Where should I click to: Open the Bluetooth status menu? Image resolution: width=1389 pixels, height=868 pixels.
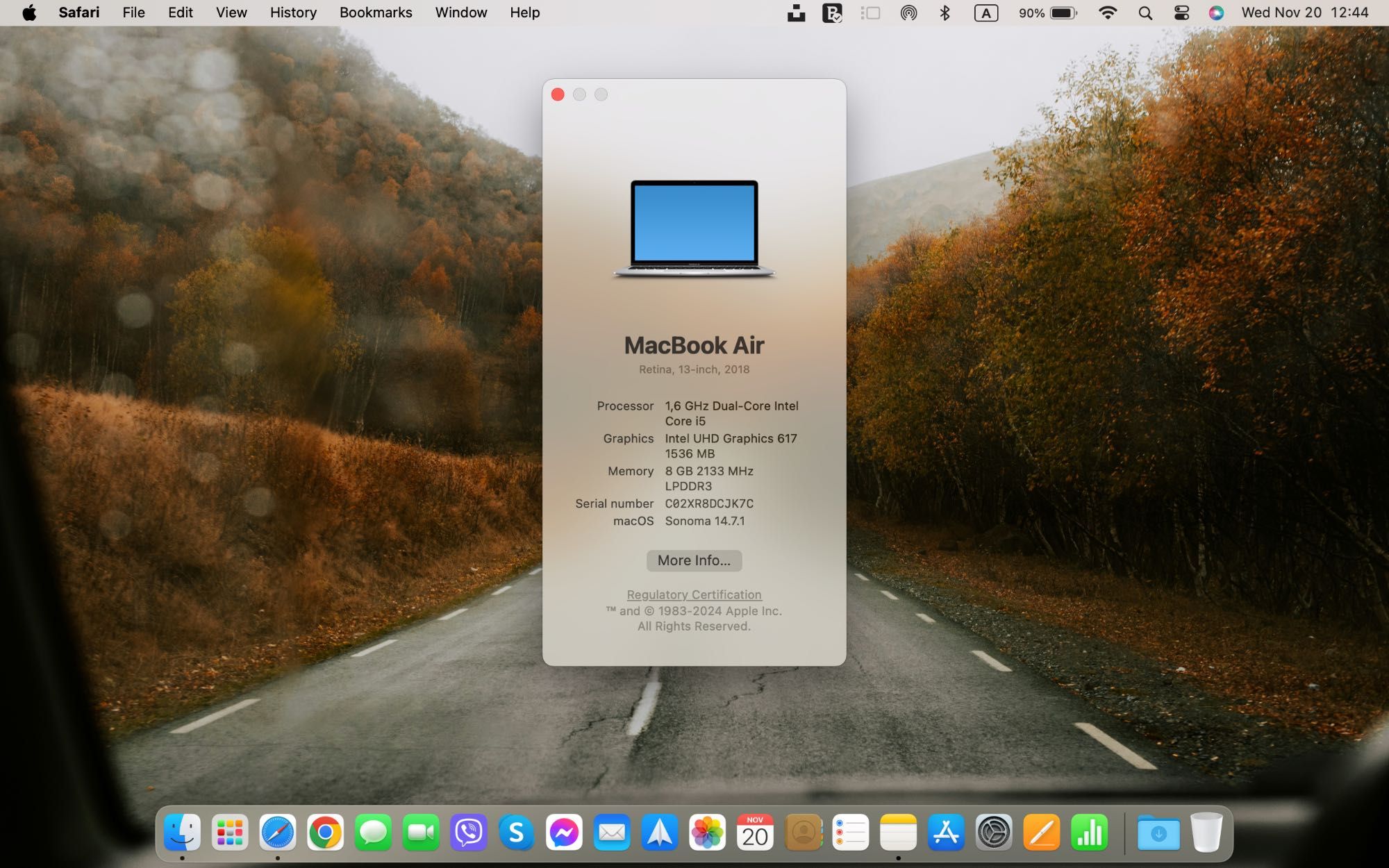coord(945,12)
